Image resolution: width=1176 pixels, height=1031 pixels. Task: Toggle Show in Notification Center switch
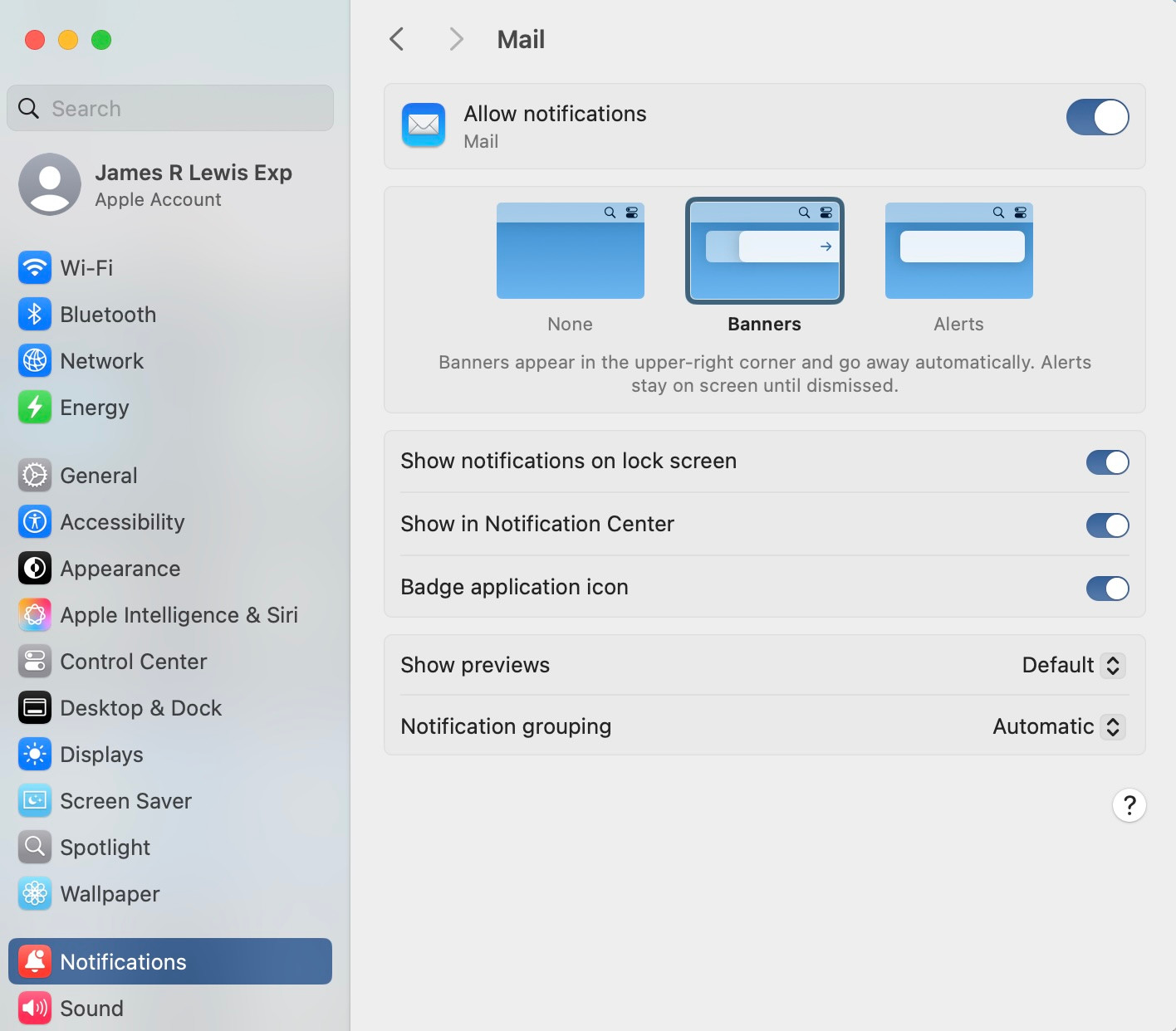[1108, 525]
